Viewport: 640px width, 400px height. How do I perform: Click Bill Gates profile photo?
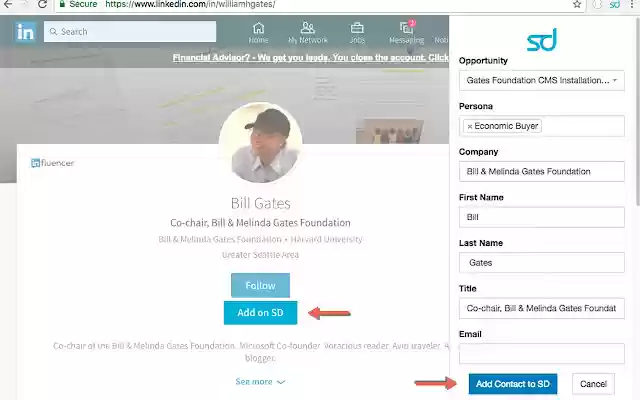coord(260,143)
